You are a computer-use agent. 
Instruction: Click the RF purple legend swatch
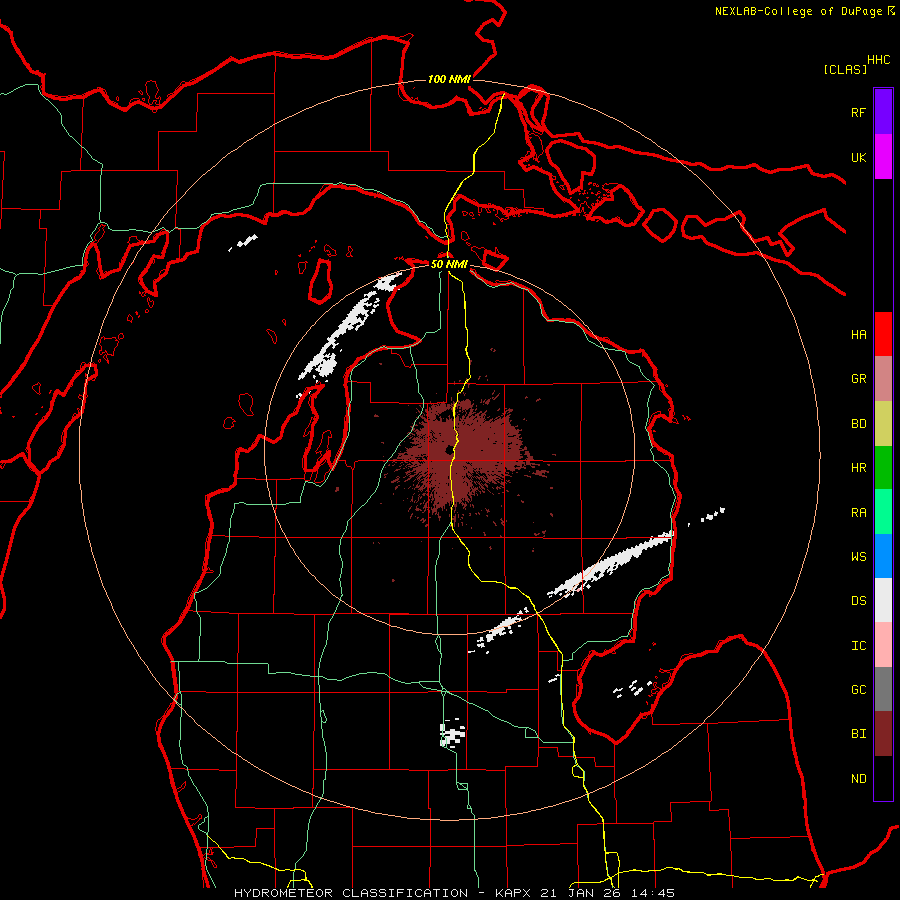(883, 112)
